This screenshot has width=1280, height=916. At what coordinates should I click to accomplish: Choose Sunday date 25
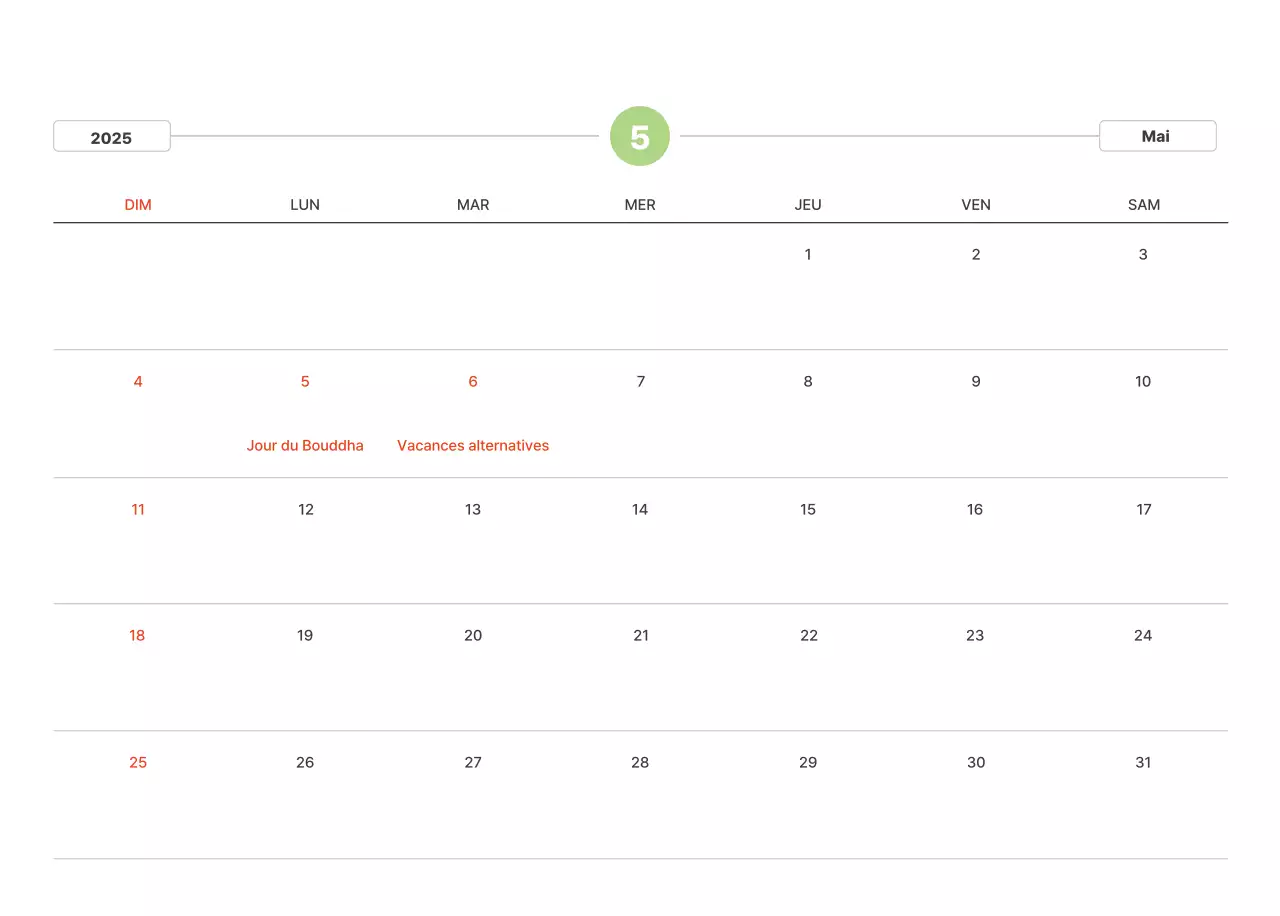(x=138, y=763)
